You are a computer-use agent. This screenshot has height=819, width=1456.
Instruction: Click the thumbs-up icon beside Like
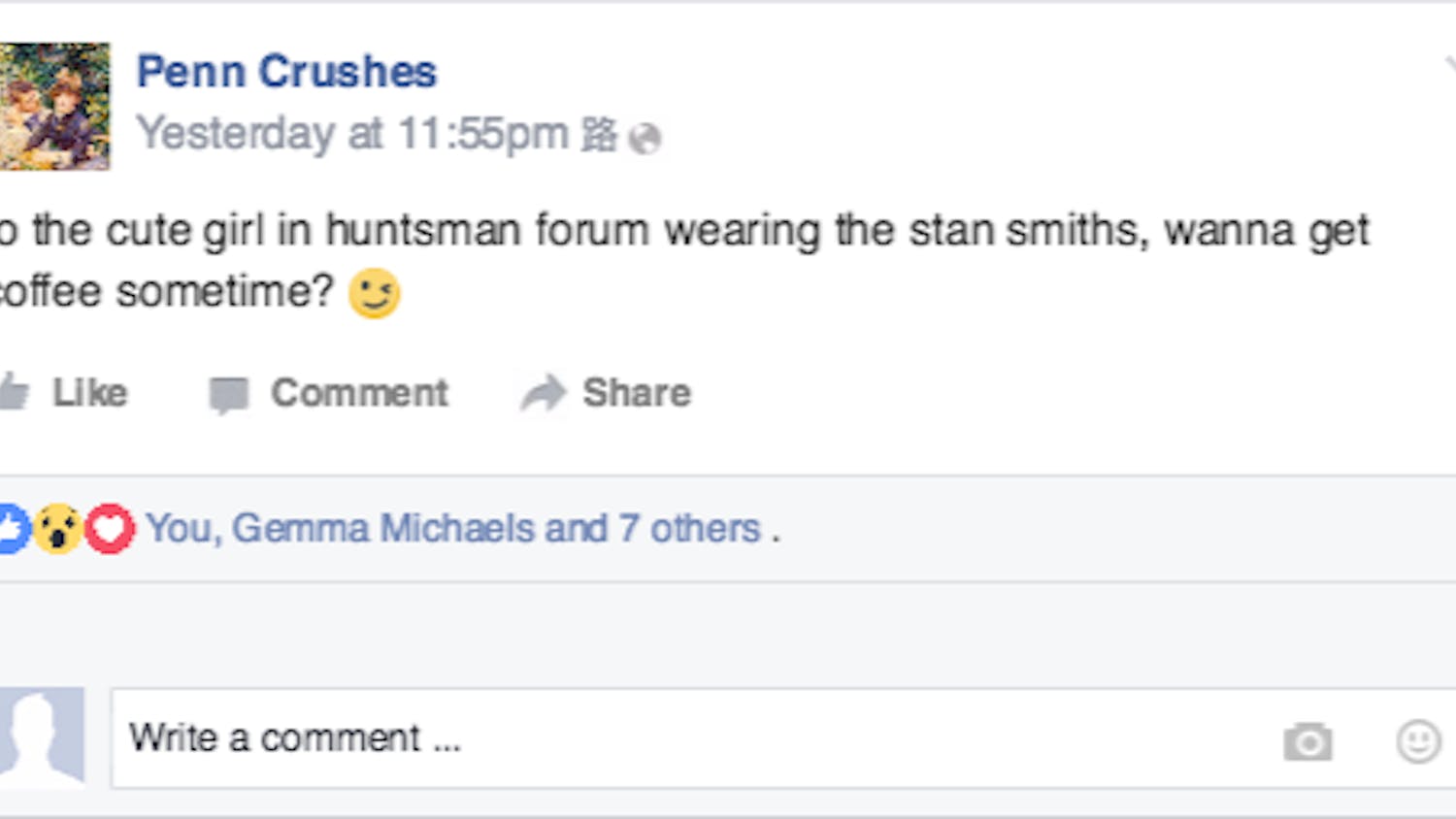(x=14, y=392)
